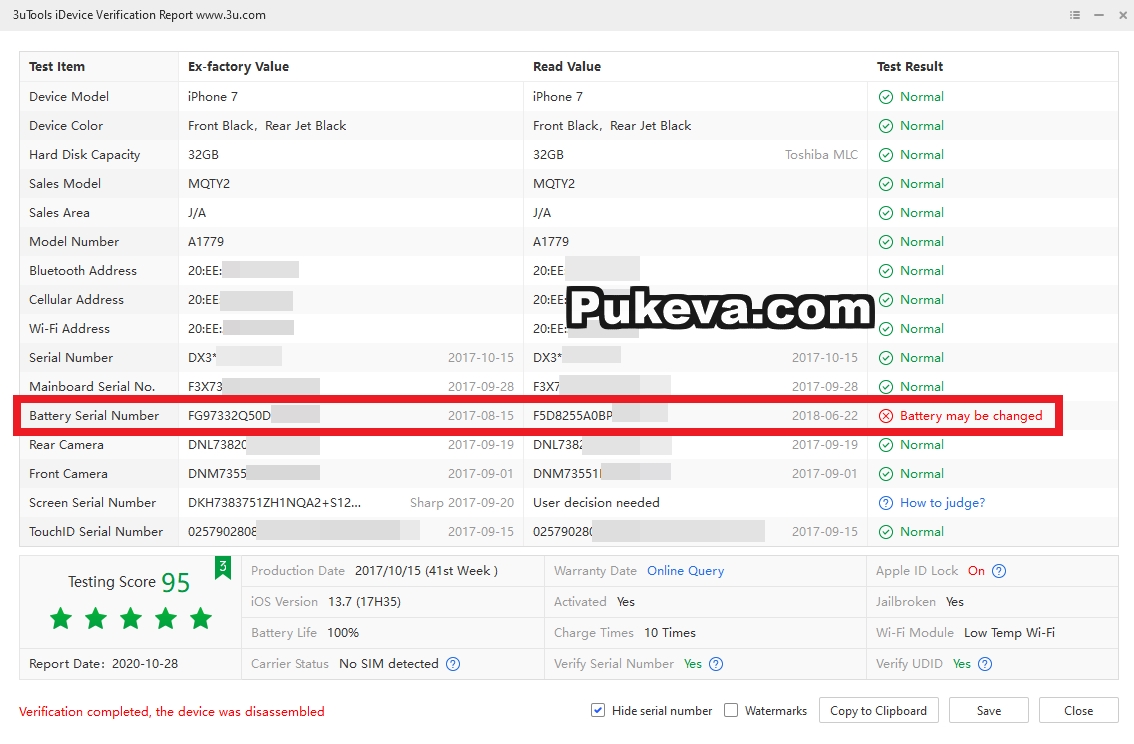This screenshot has height=744, width=1134.
Task: Click the Close button at bottom
Action: pos(1078,711)
